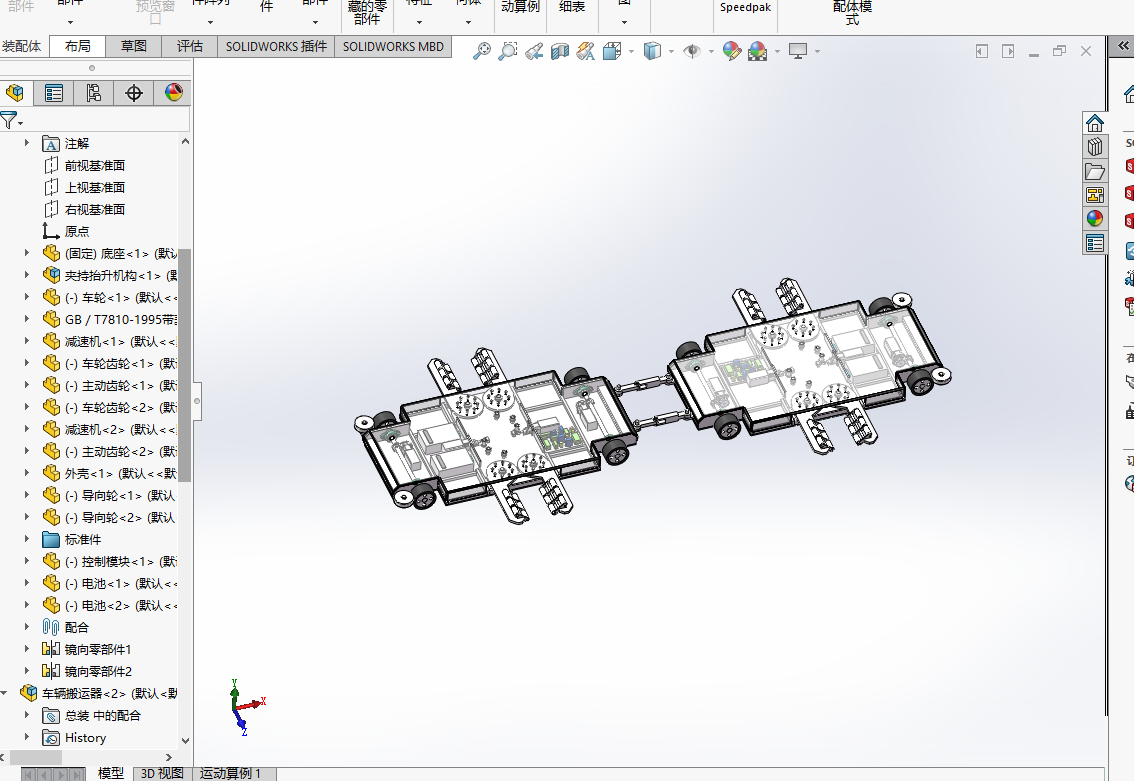Toggle the Hide/Show Items eye icon
The height and width of the screenshot is (781, 1134).
click(x=692, y=51)
